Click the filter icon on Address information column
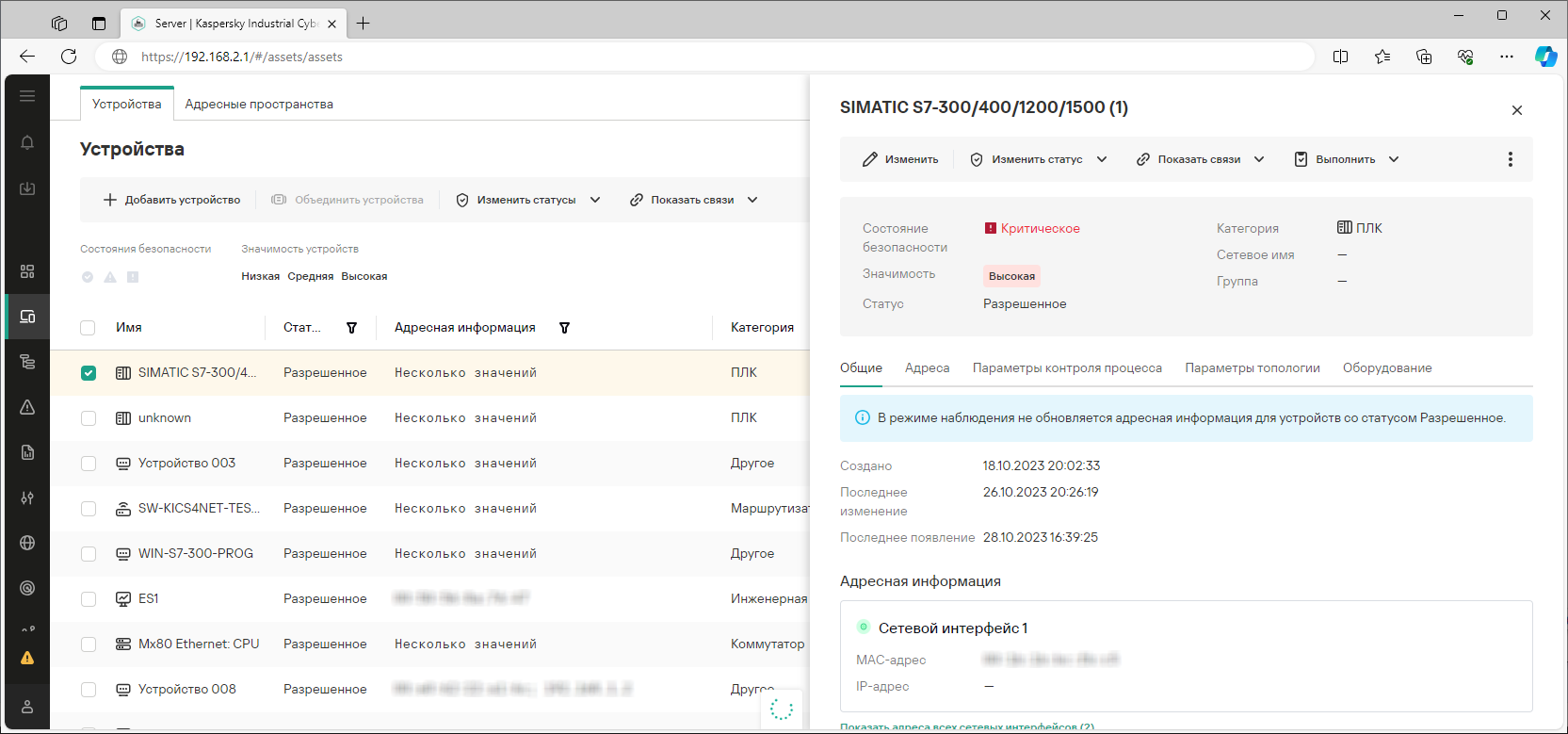Image resolution: width=1568 pixels, height=734 pixels. click(564, 328)
